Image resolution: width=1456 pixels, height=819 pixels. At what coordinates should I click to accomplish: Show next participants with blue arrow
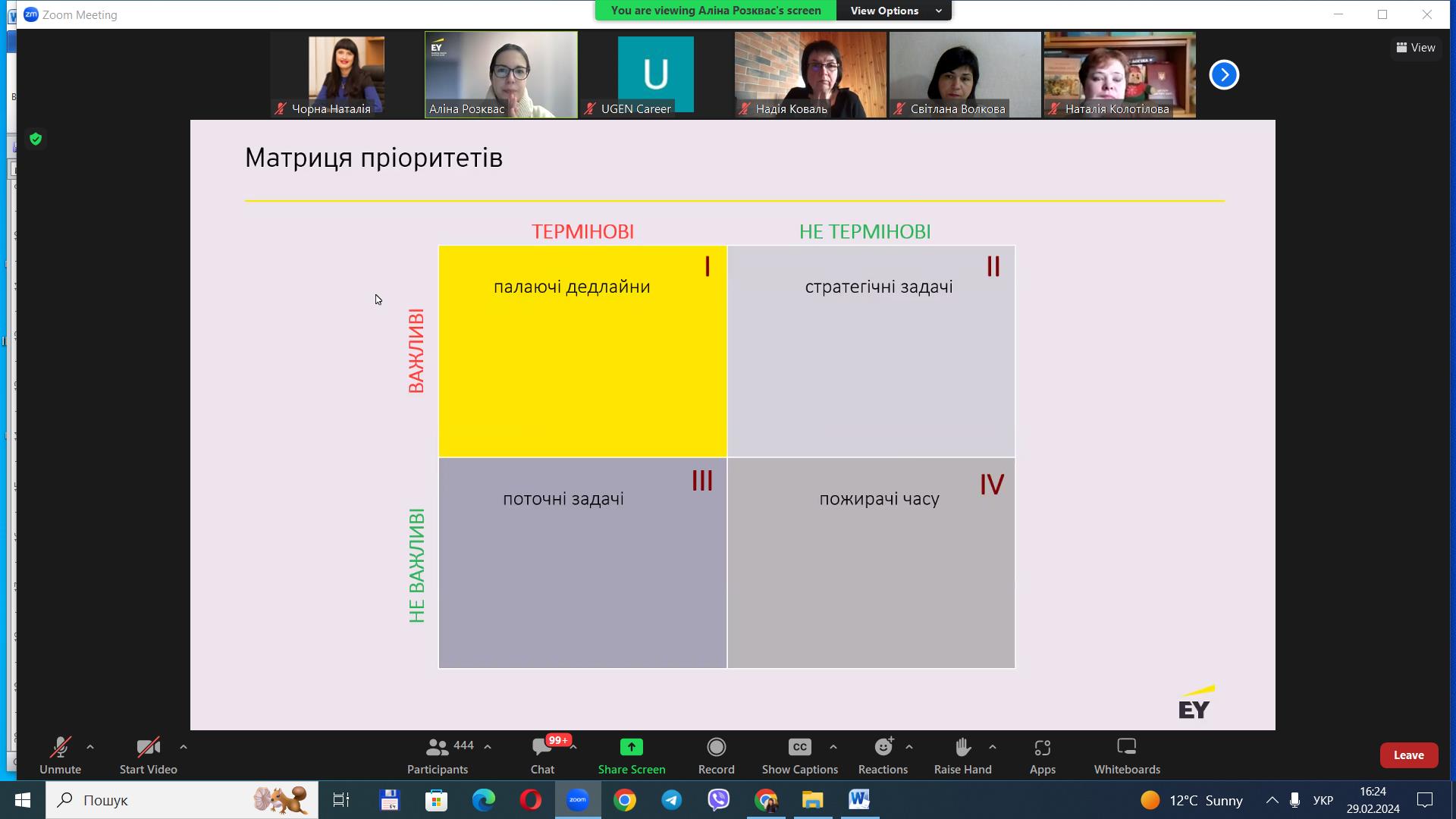point(1223,74)
